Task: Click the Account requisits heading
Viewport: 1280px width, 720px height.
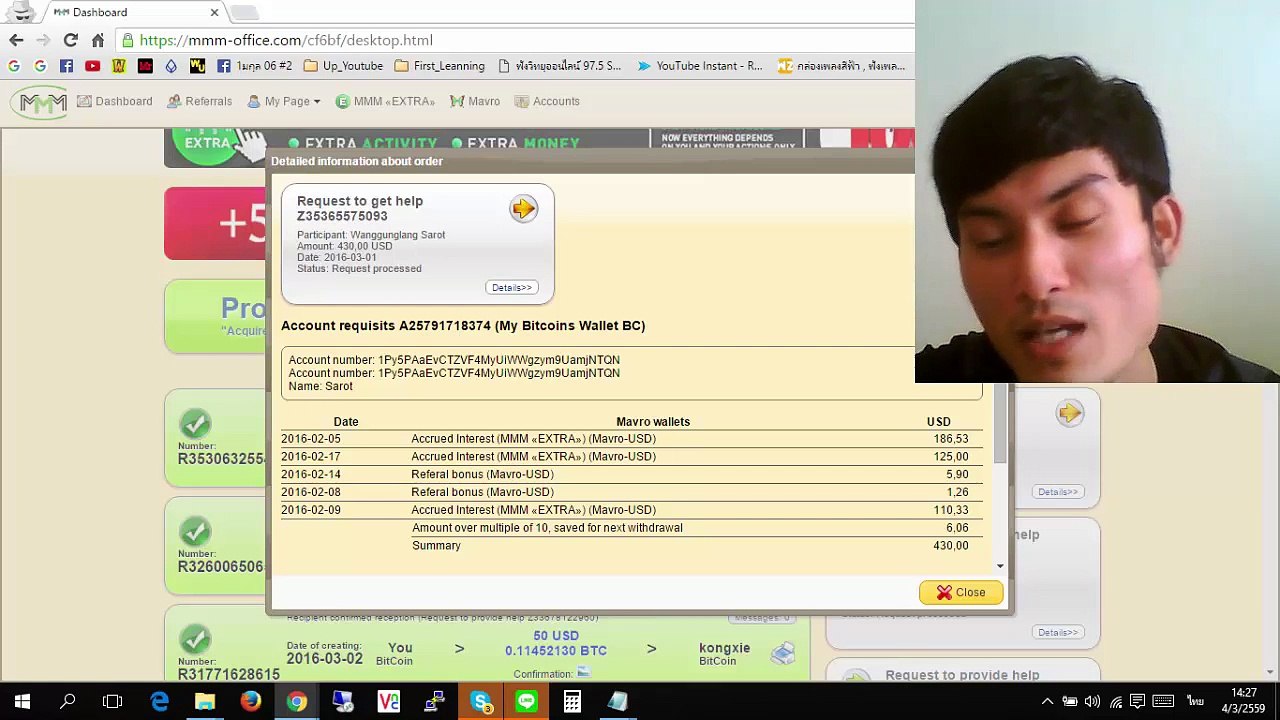Action: pyautogui.click(x=463, y=326)
